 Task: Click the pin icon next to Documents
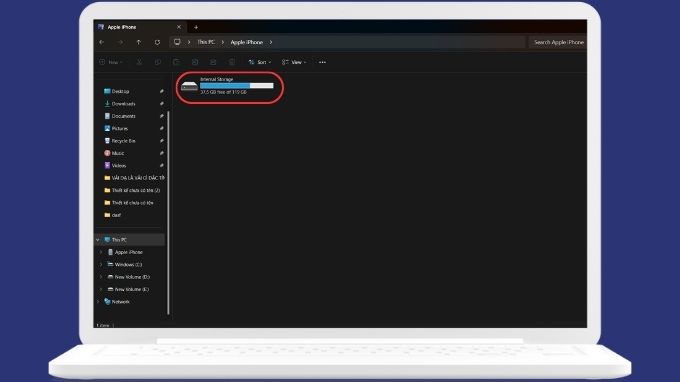161,116
